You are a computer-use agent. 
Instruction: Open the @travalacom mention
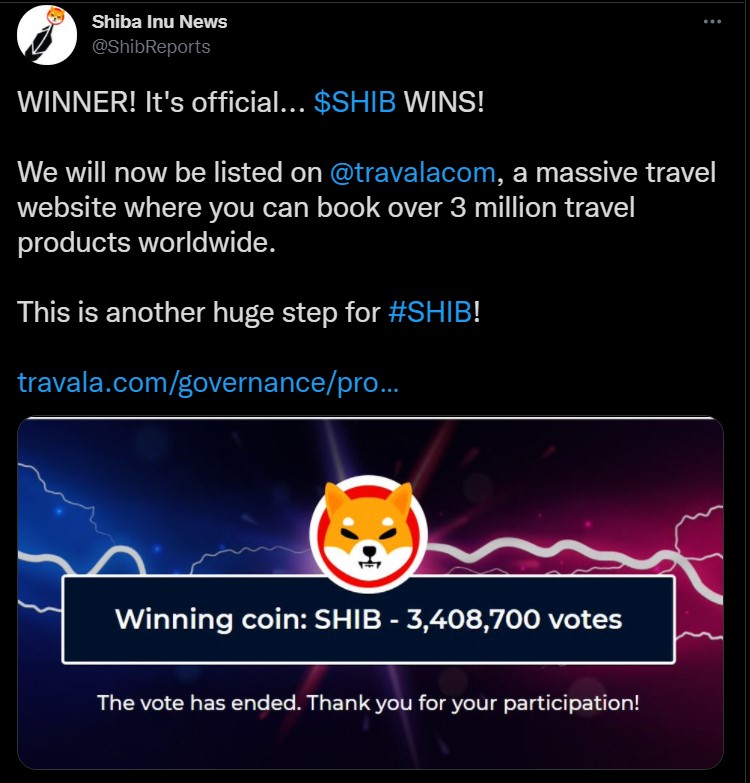(x=412, y=172)
